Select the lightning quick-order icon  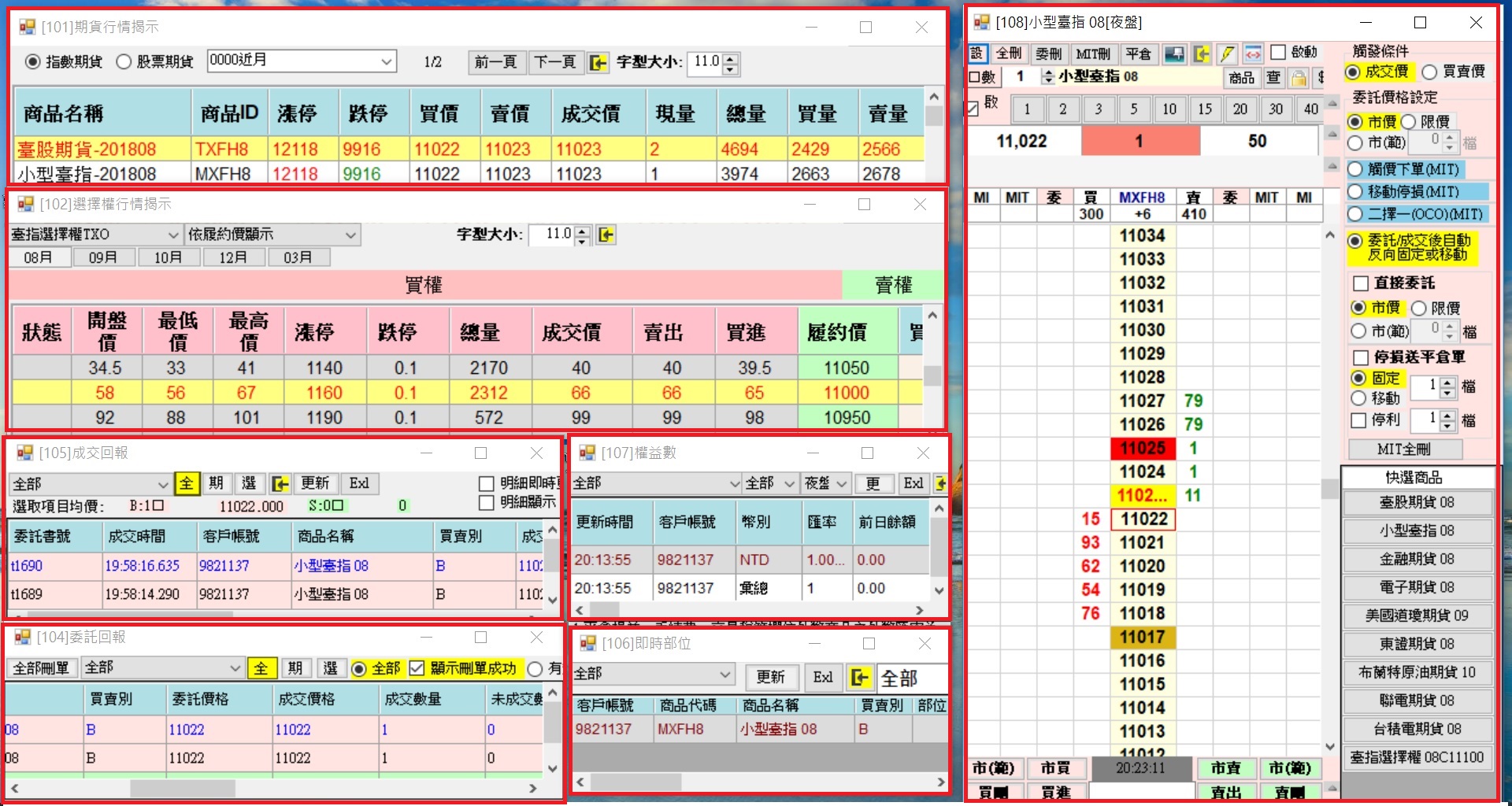coord(1226,54)
